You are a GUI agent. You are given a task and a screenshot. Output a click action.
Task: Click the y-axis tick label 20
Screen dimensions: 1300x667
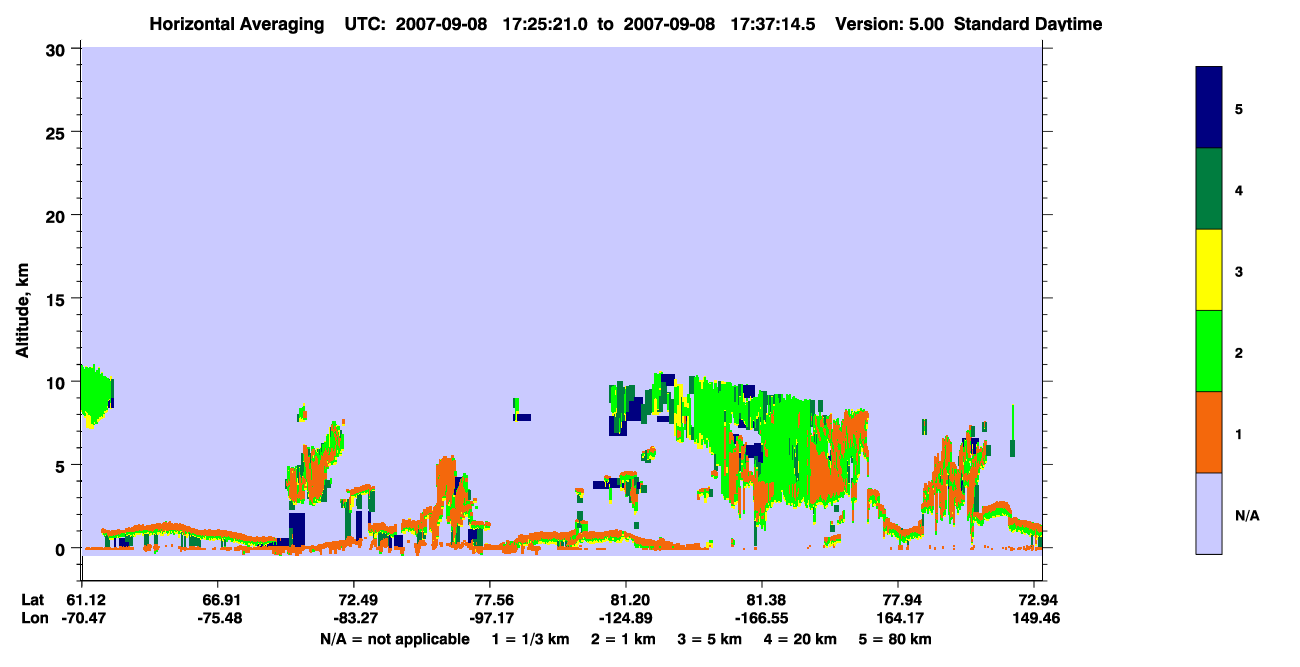click(58, 216)
